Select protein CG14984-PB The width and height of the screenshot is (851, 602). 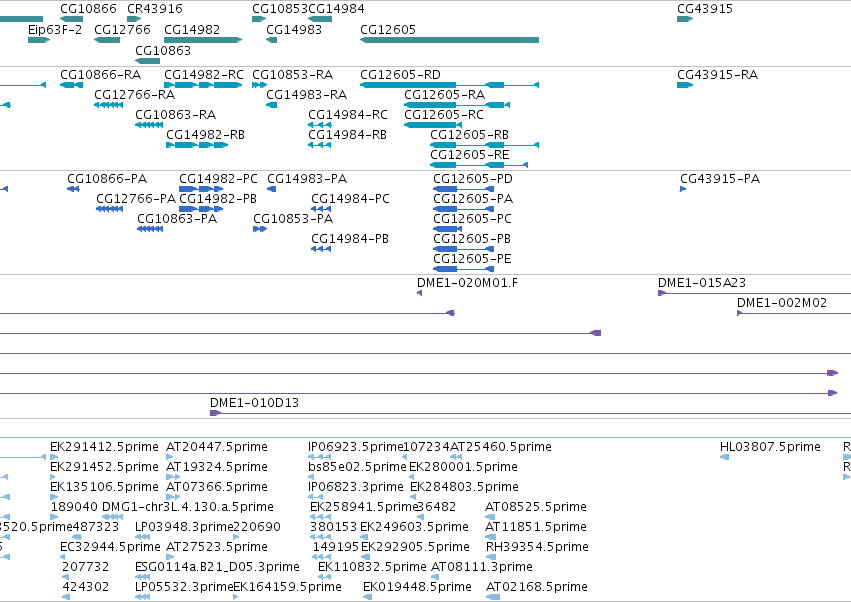pos(350,239)
